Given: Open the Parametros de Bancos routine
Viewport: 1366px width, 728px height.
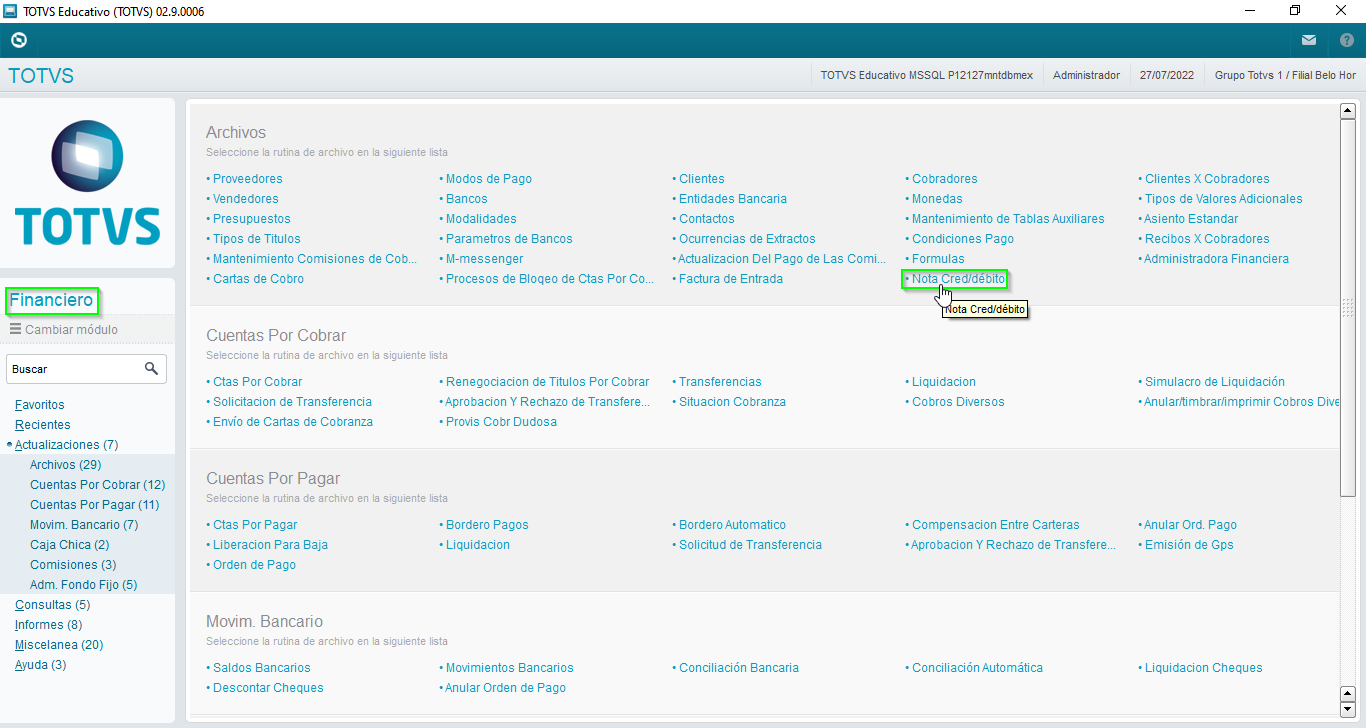Looking at the screenshot, I should click(x=509, y=239).
